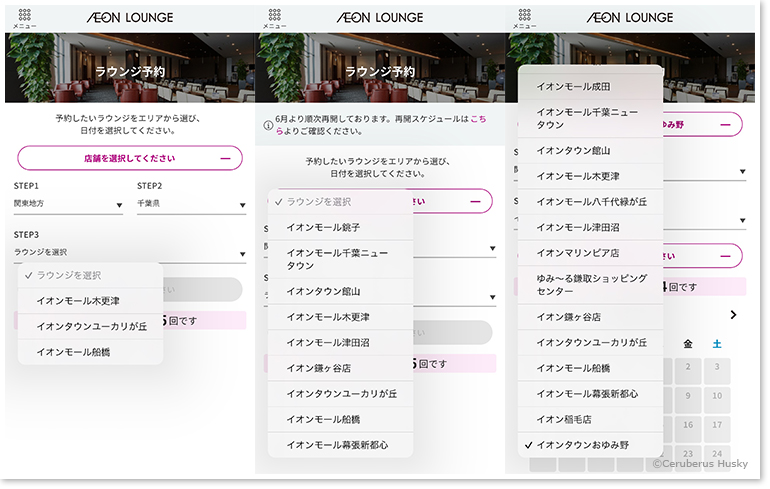This screenshot has width=770, height=489.
Task: Select checked ラウンジを選択 in middle list
Action: coord(340,202)
